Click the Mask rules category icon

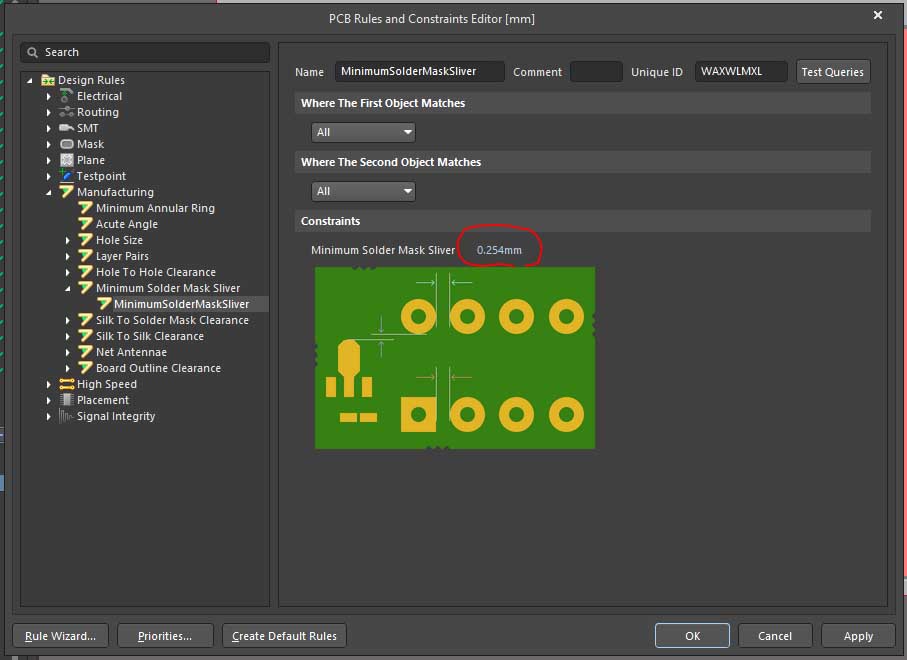(x=67, y=144)
